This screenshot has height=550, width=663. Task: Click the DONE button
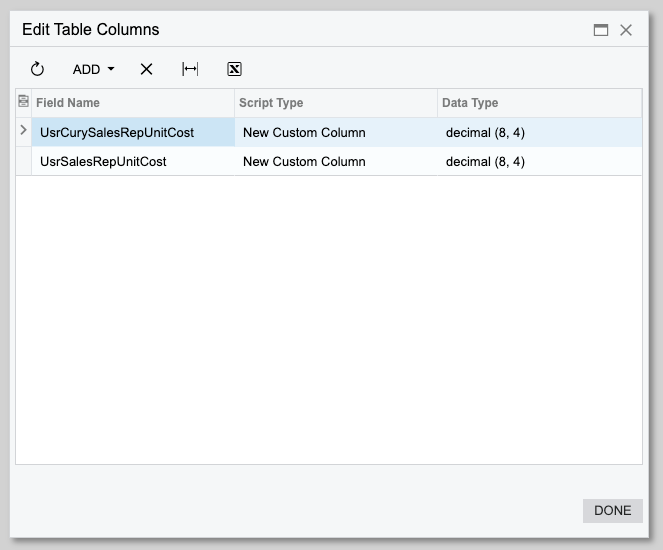click(613, 510)
